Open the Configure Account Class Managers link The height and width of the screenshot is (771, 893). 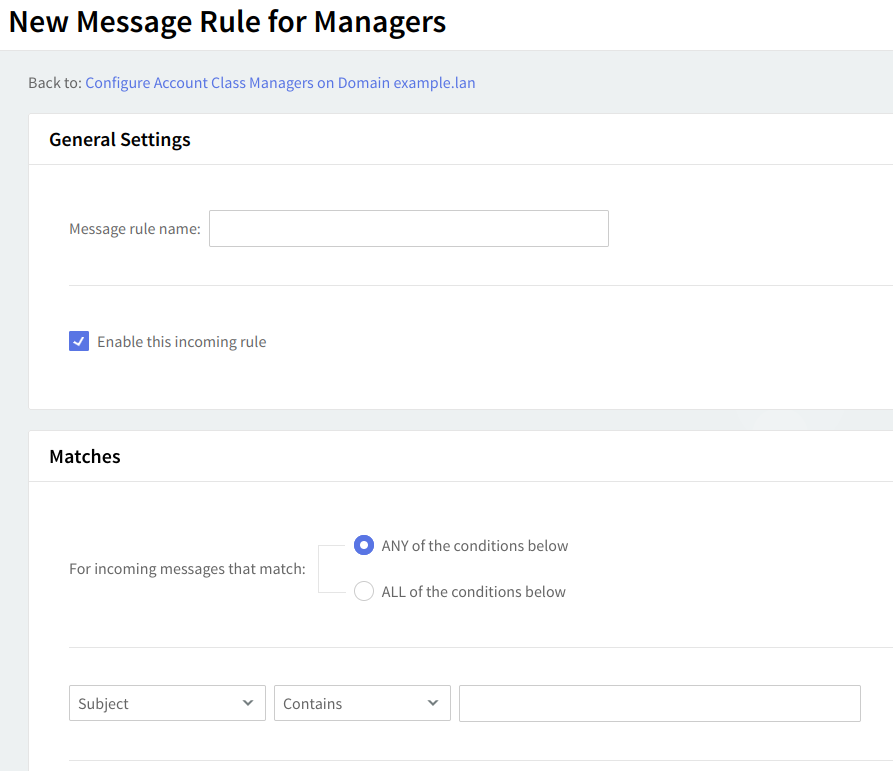(x=280, y=83)
